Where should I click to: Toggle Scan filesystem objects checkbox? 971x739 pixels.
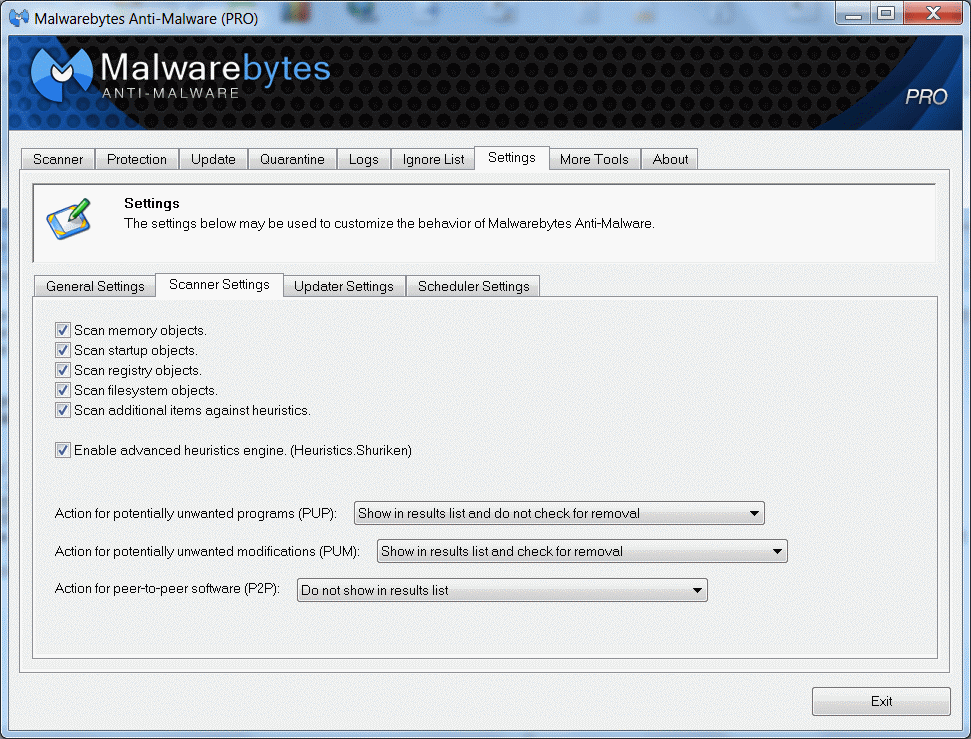click(63, 390)
